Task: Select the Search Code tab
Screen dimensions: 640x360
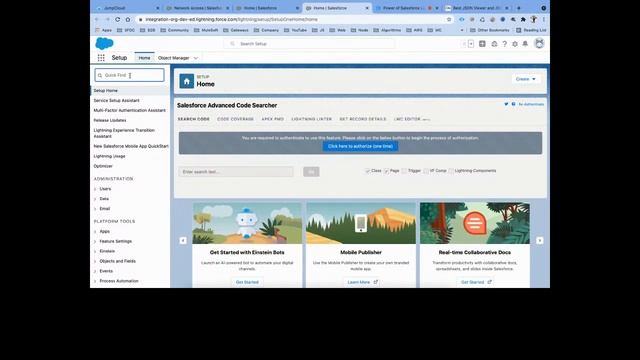Action: [193, 119]
